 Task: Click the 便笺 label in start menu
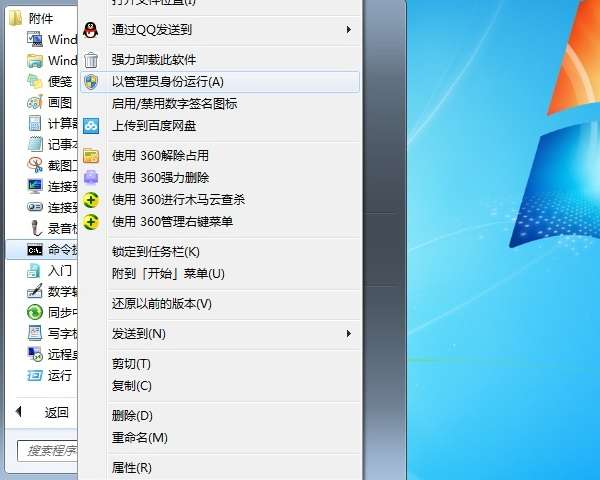(60, 82)
